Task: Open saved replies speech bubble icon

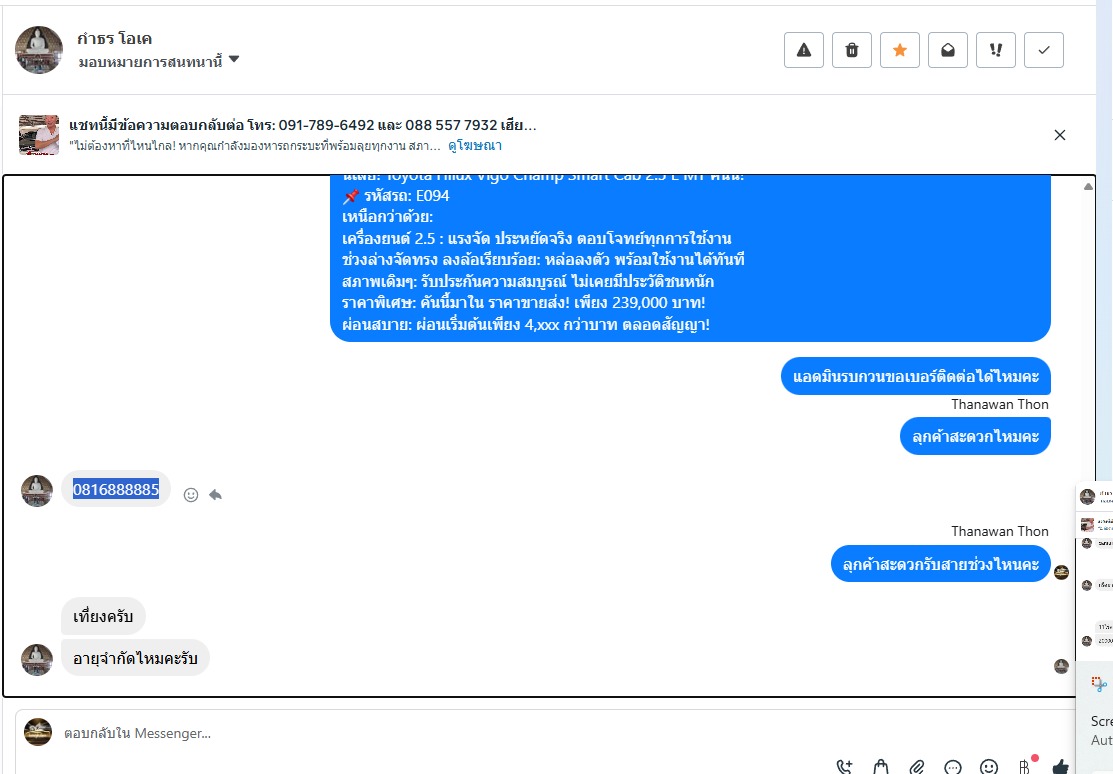Action: click(953, 767)
